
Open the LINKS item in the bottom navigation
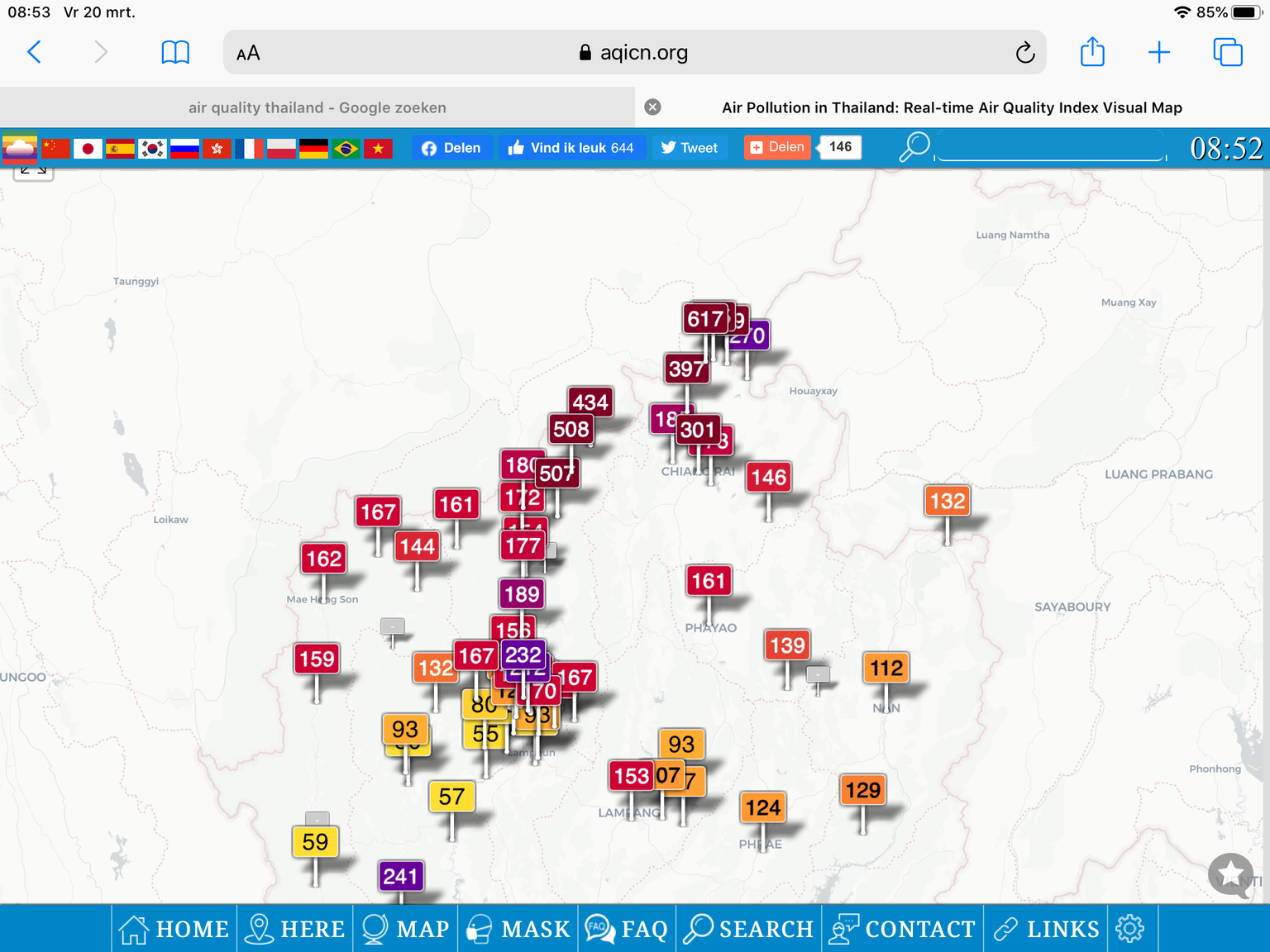[x=1046, y=929]
